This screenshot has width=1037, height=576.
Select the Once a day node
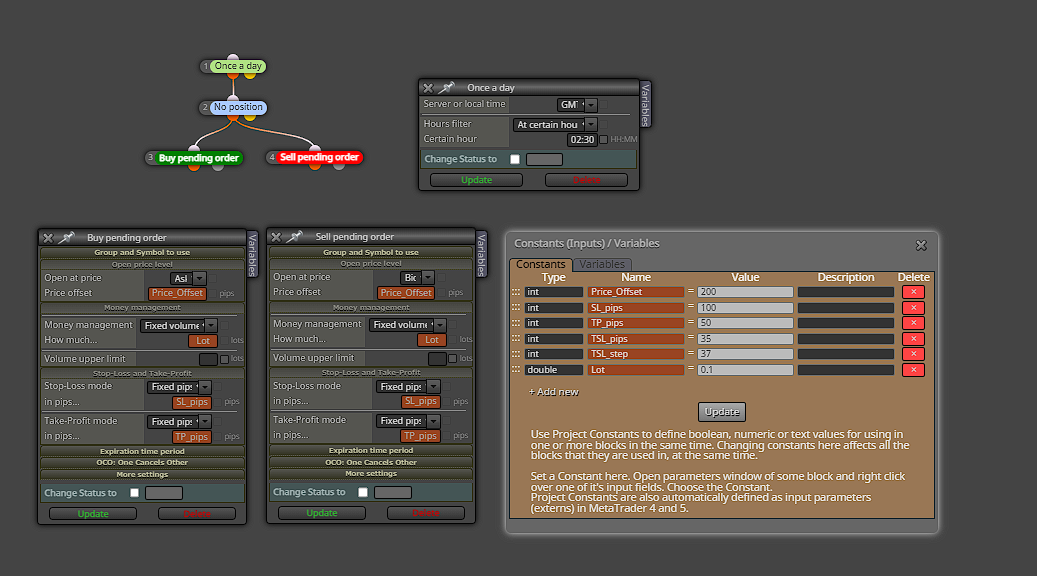[237, 66]
